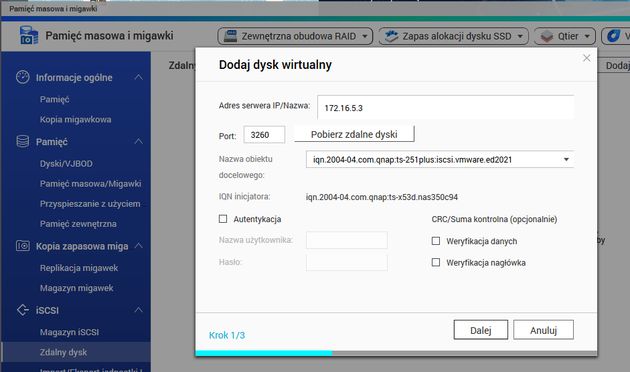Click the Adres serwera IP/Nazwa field
This screenshot has width=630, height=372.
445,107
